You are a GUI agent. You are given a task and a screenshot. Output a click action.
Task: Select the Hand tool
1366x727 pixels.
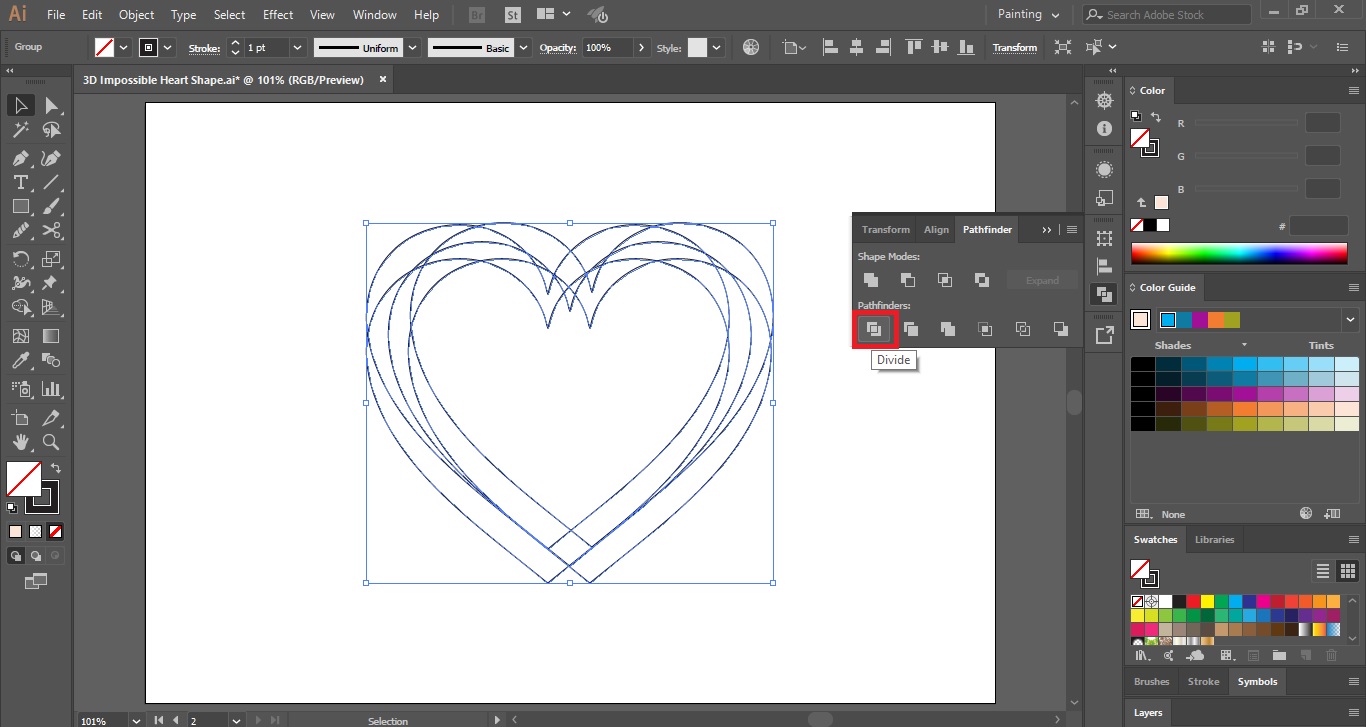coord(20,441)
